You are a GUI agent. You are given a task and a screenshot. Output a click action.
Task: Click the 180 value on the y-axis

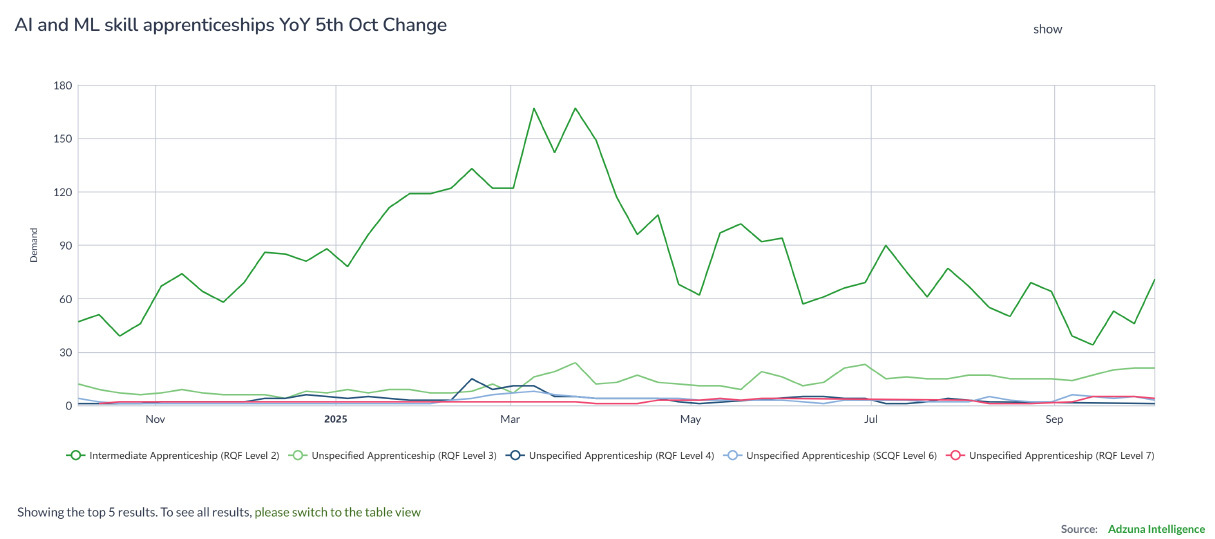click(63, 86)
